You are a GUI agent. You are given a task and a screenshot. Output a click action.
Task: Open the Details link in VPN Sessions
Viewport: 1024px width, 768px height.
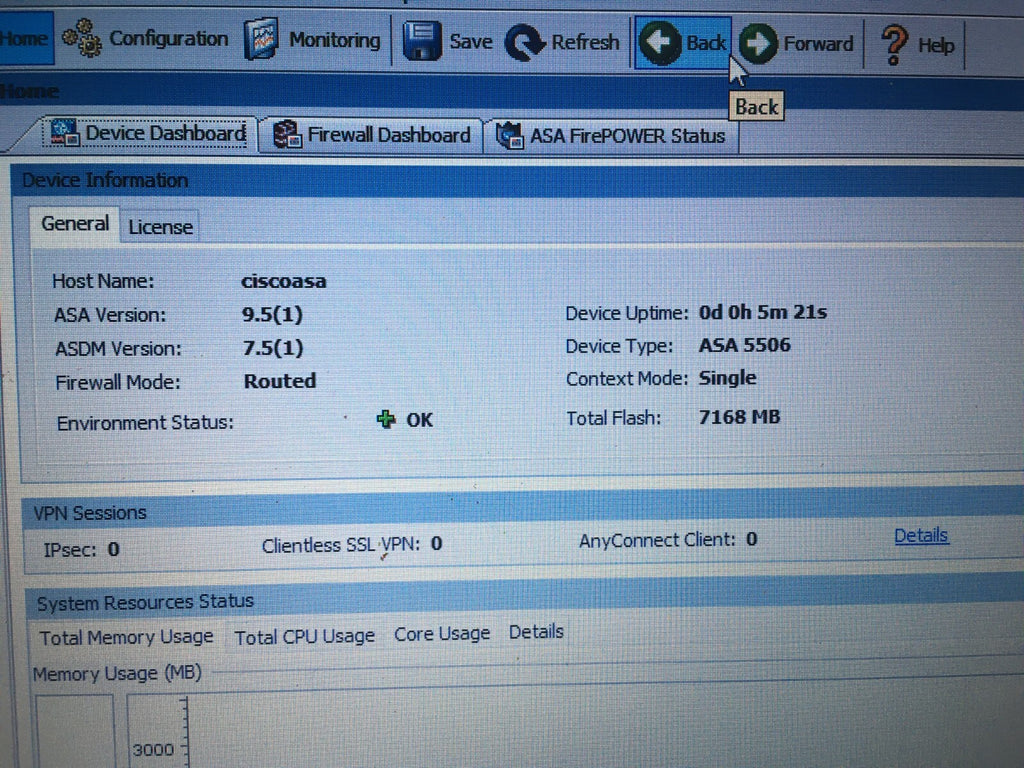pos(921,536)
